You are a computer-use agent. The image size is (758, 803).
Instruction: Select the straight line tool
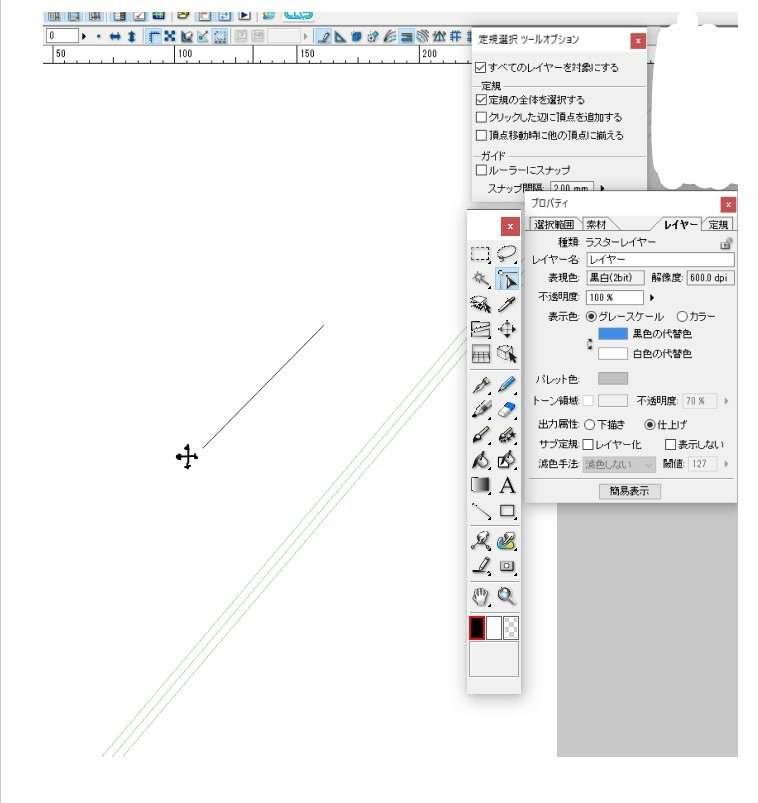click(480, 511)
